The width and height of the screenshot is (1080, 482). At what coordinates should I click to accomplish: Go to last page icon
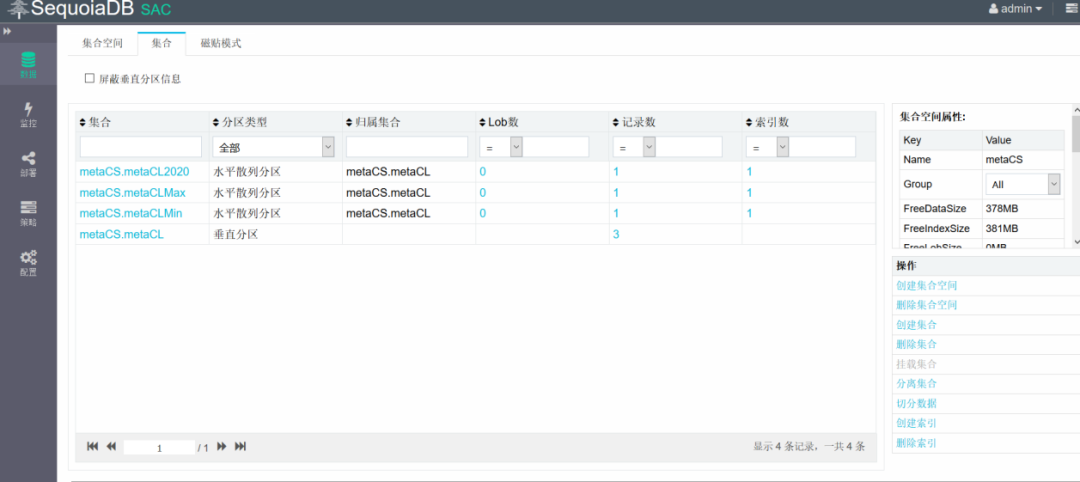pyautogui.click(x=240, y=447)
